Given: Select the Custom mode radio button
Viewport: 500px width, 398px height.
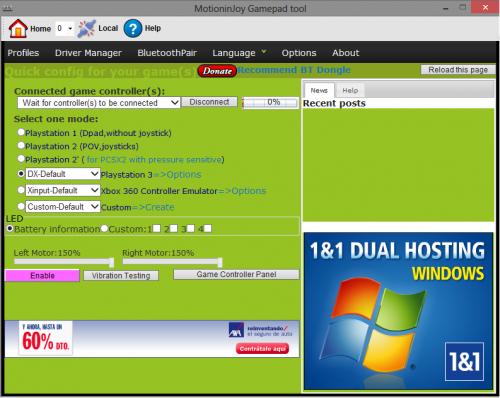Looking at the screenshot, I should [21, 206].
